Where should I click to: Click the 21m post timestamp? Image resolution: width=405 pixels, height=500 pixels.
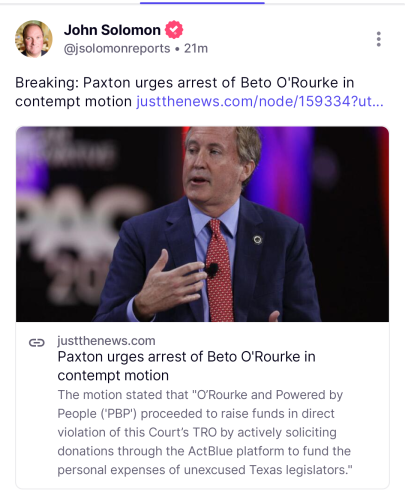click(x=196, y=49)
